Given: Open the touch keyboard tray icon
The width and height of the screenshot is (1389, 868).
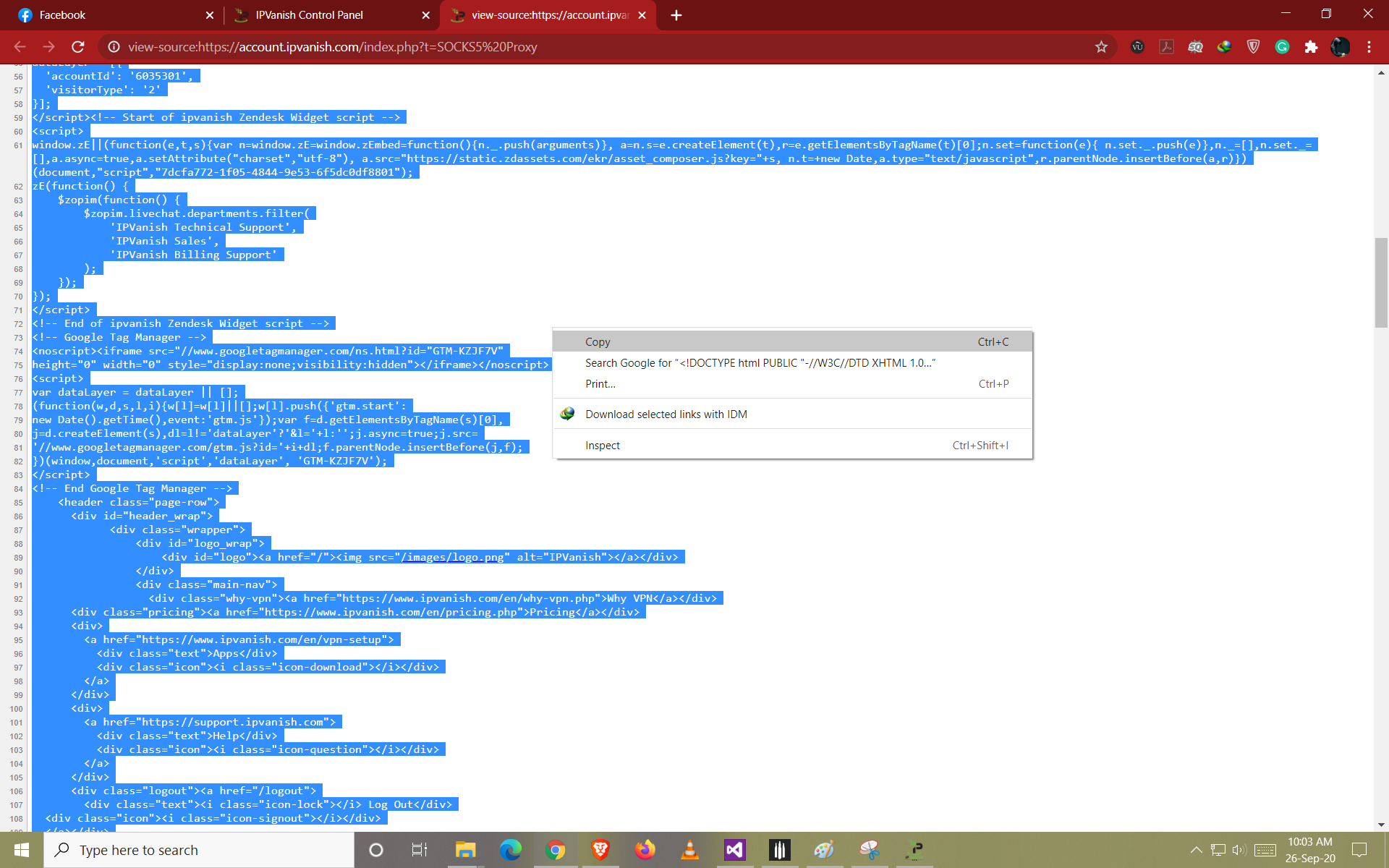Looking at the screenshot, I should (1265, 850).
